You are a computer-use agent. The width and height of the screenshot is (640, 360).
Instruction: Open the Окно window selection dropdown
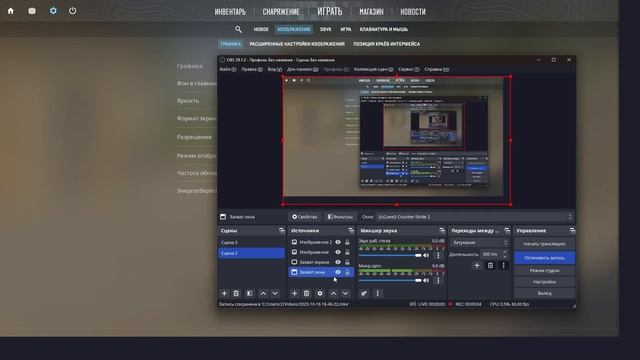coord(475,217)
